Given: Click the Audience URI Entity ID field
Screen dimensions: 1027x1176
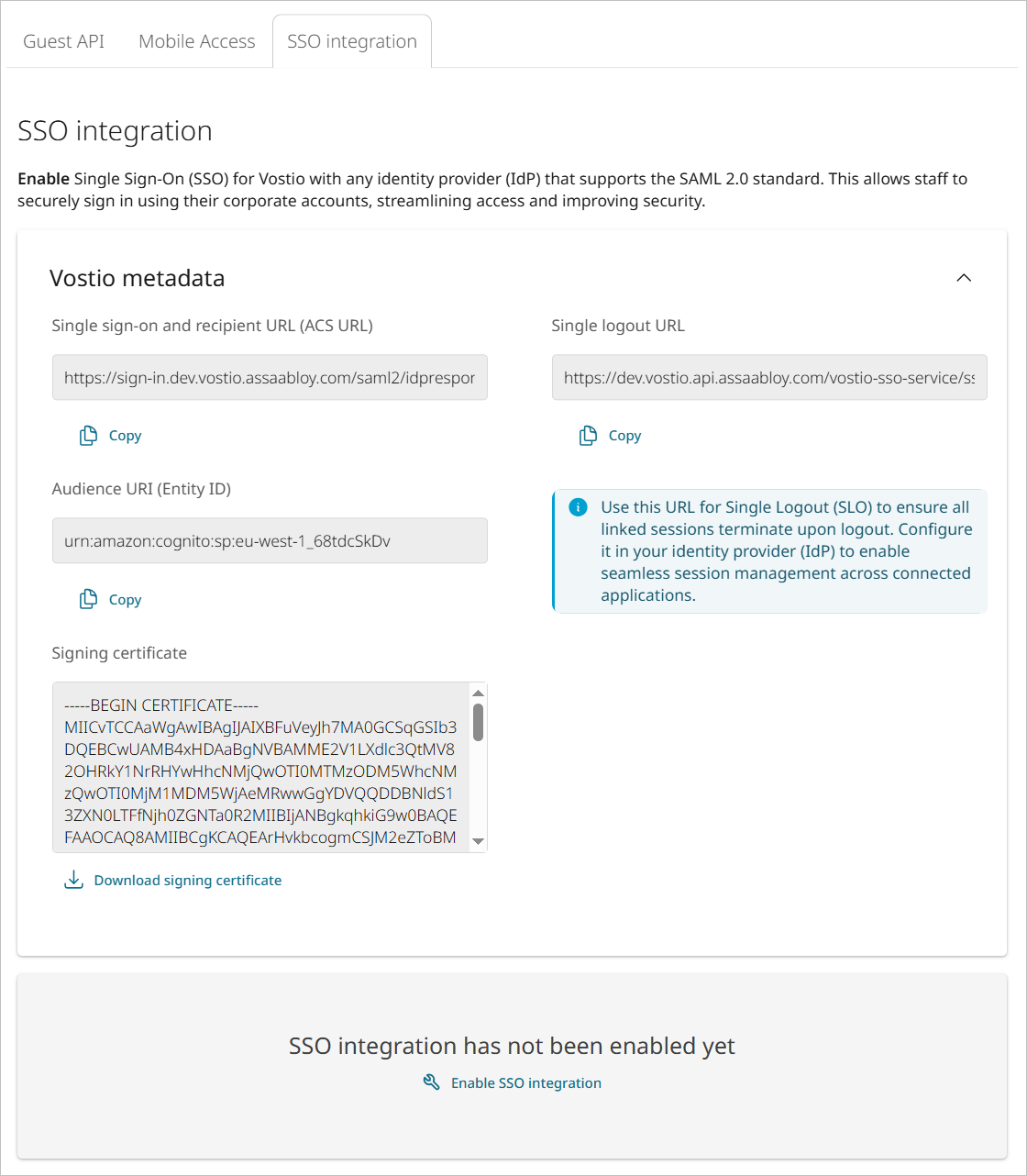Looking at the screenshot, I should click(x=270, y=541).
